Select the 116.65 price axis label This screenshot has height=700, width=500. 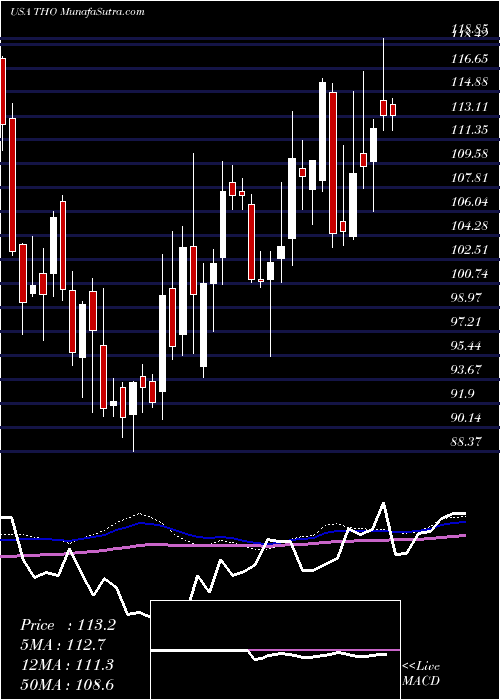pyautogui.click(x=470, y=59)
